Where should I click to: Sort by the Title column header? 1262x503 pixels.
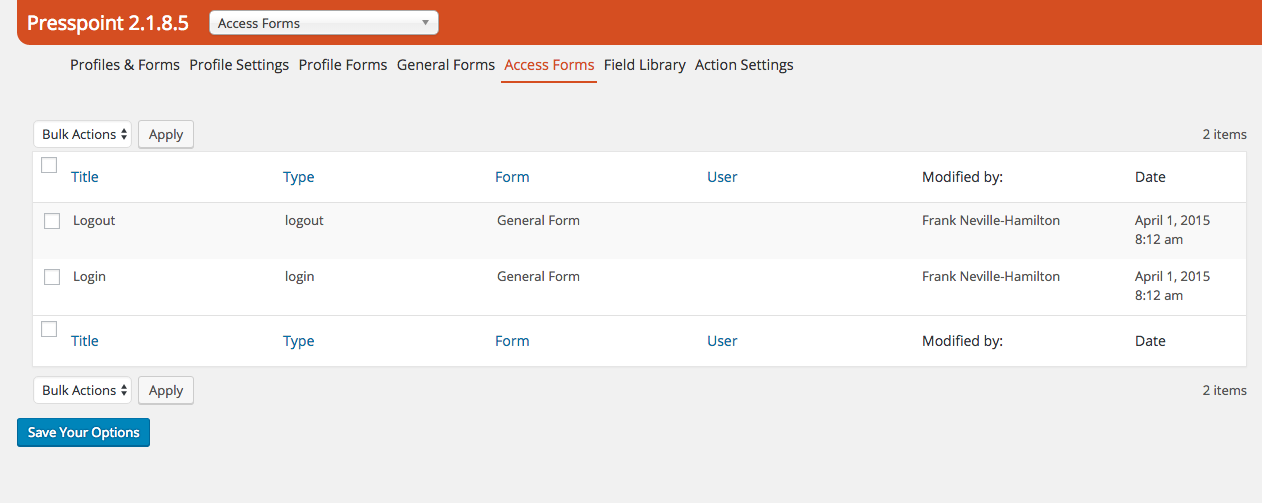pyautogui.click(x=85, y=177)
